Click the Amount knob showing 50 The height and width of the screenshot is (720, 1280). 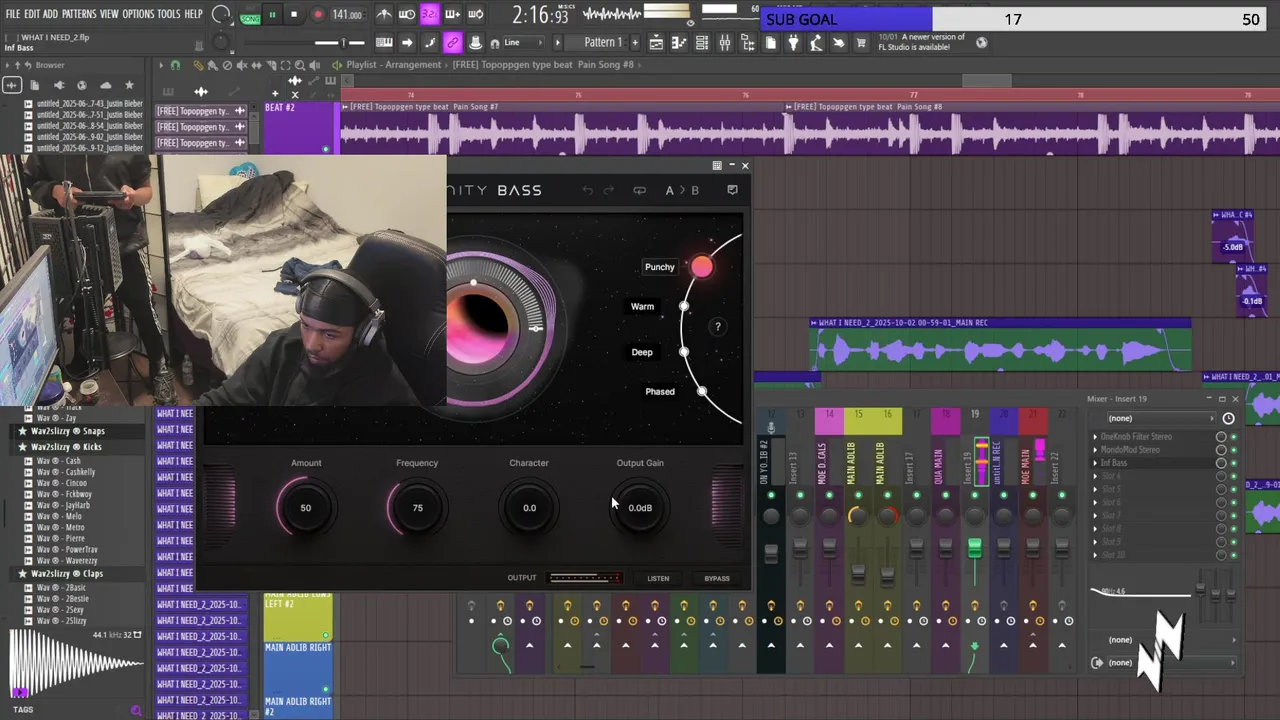pos(306,507)
